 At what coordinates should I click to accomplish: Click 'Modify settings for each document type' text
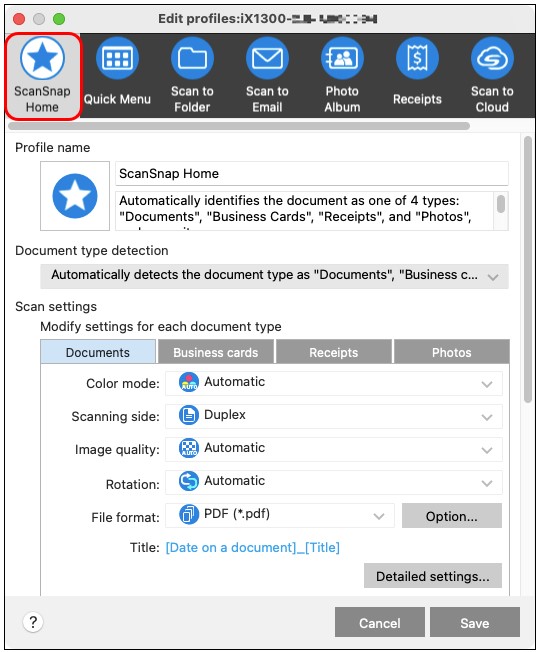160,326
